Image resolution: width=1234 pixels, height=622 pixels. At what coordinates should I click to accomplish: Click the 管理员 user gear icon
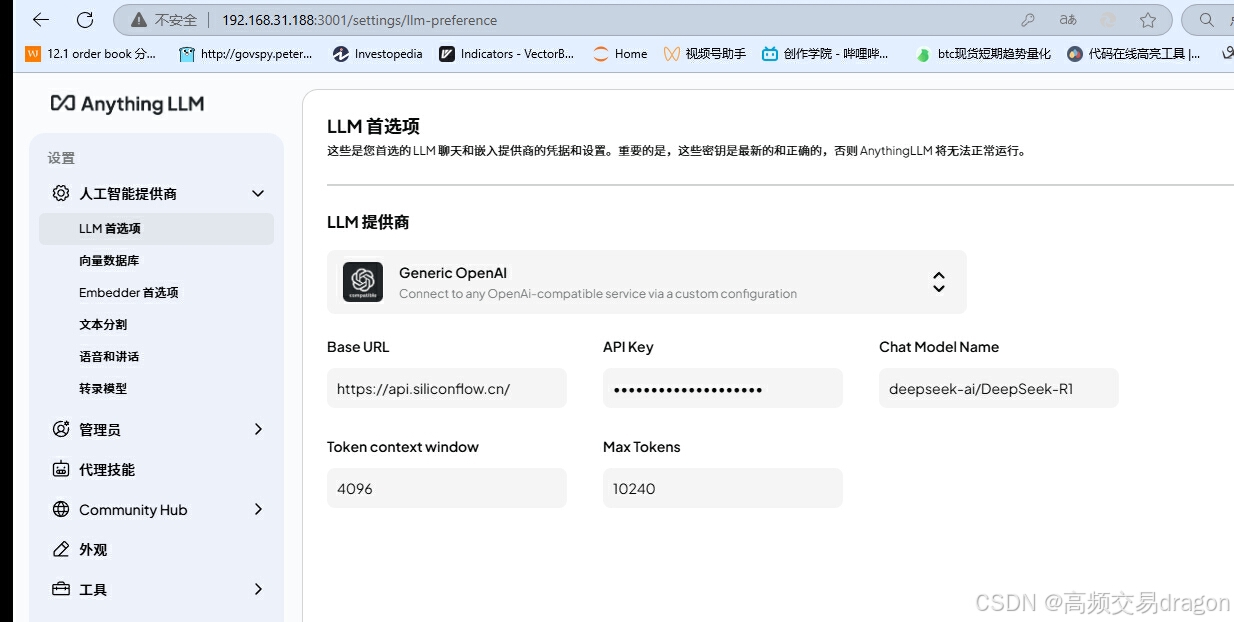61,429
